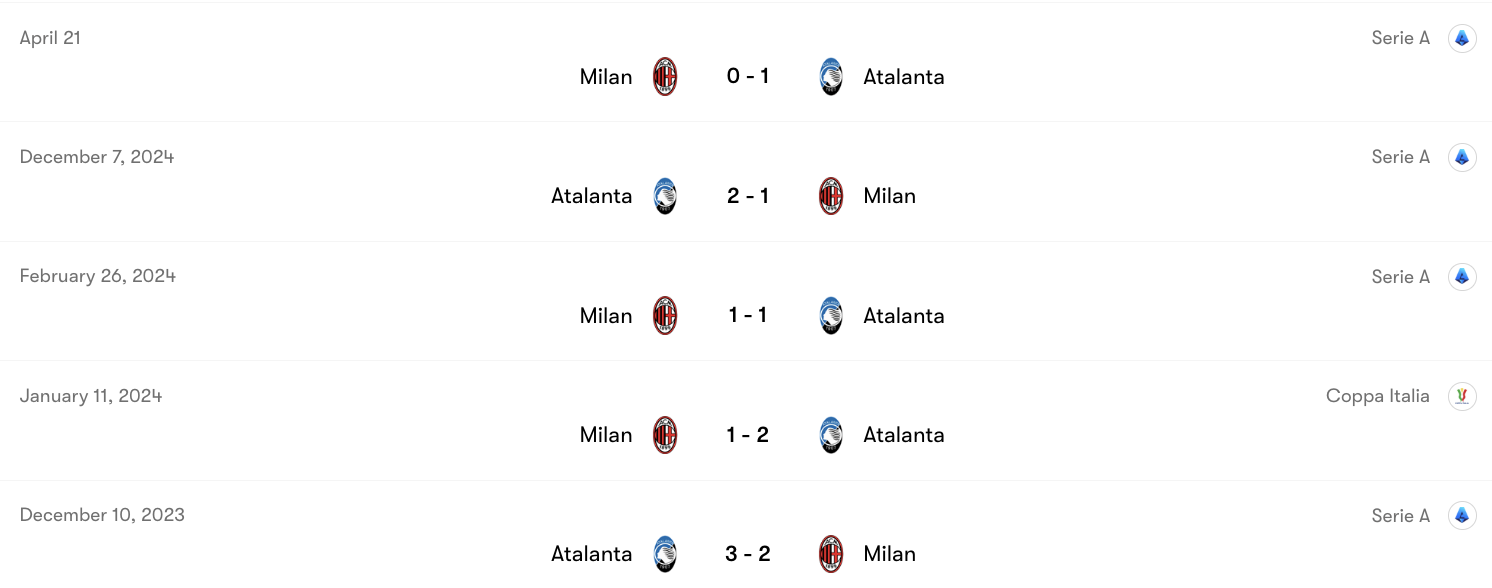
Task: Click the December 10, 2023 date text
Action: (100, 514)
